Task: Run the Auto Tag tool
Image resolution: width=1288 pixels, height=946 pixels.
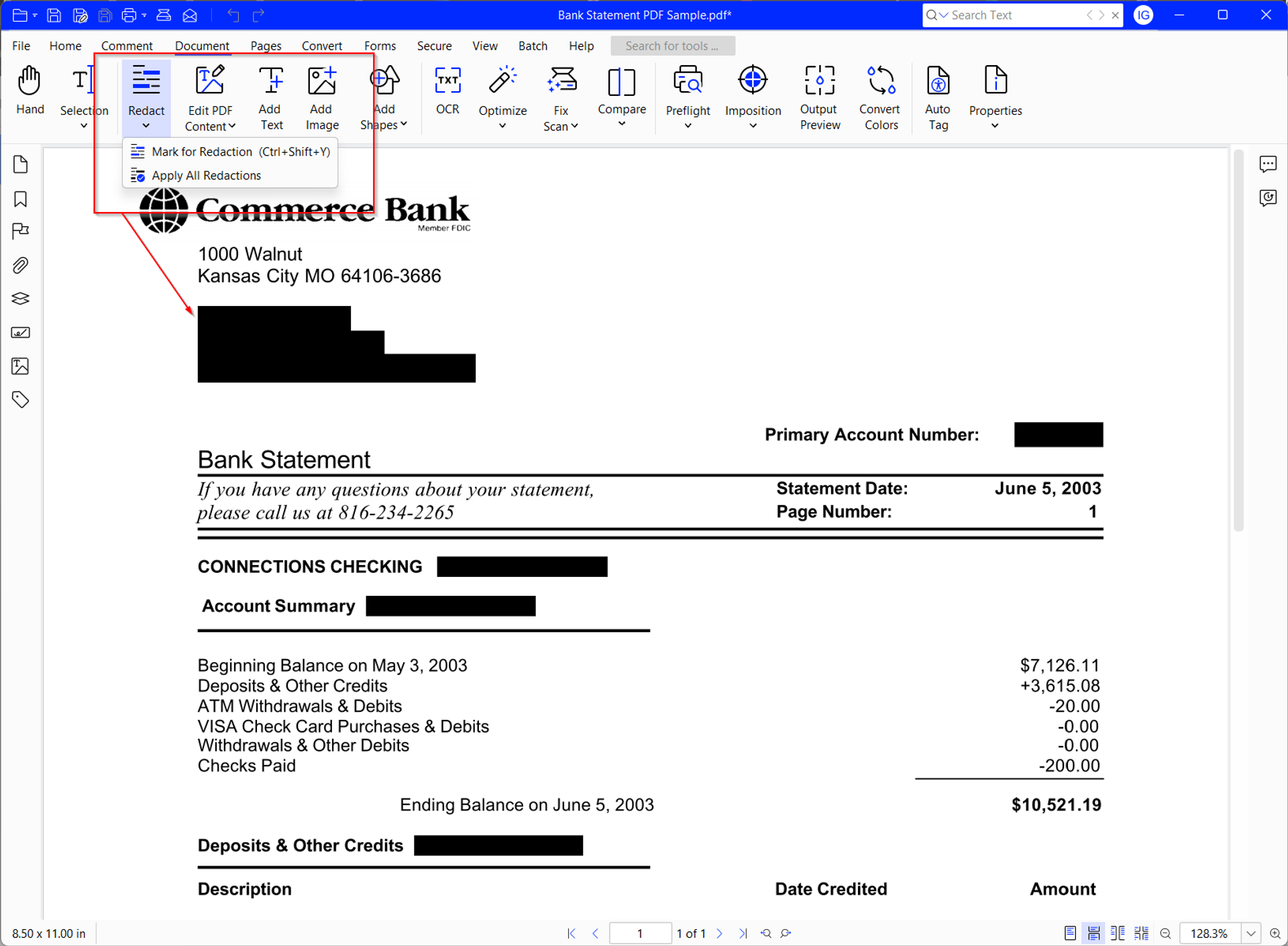Action: click(938, 98)
